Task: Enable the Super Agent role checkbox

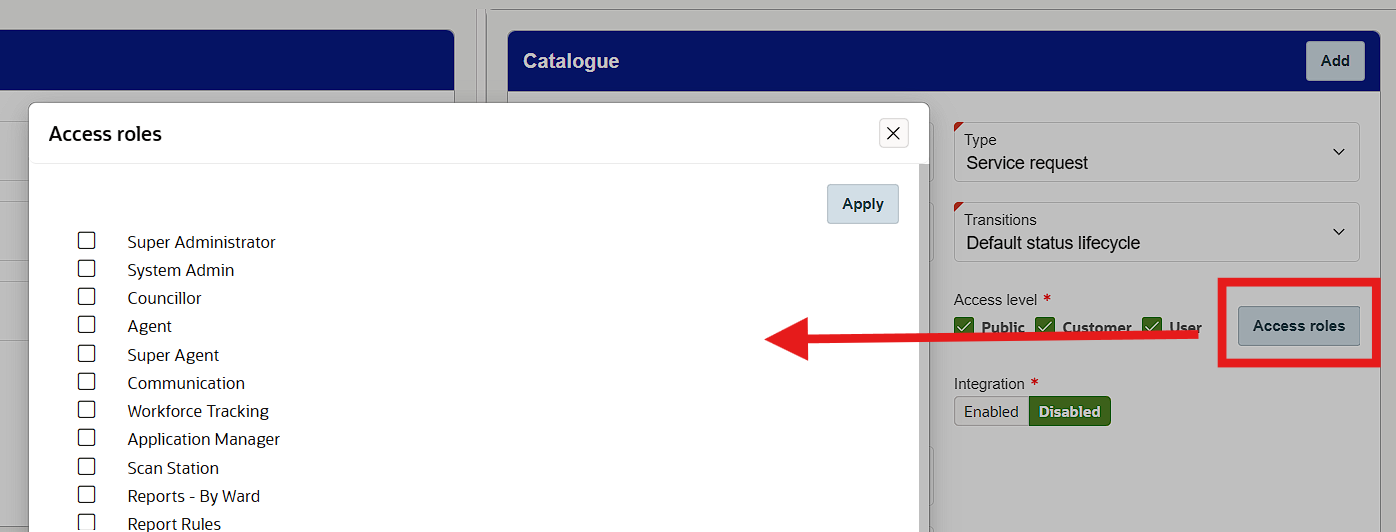Action: (x=87, y=354)
